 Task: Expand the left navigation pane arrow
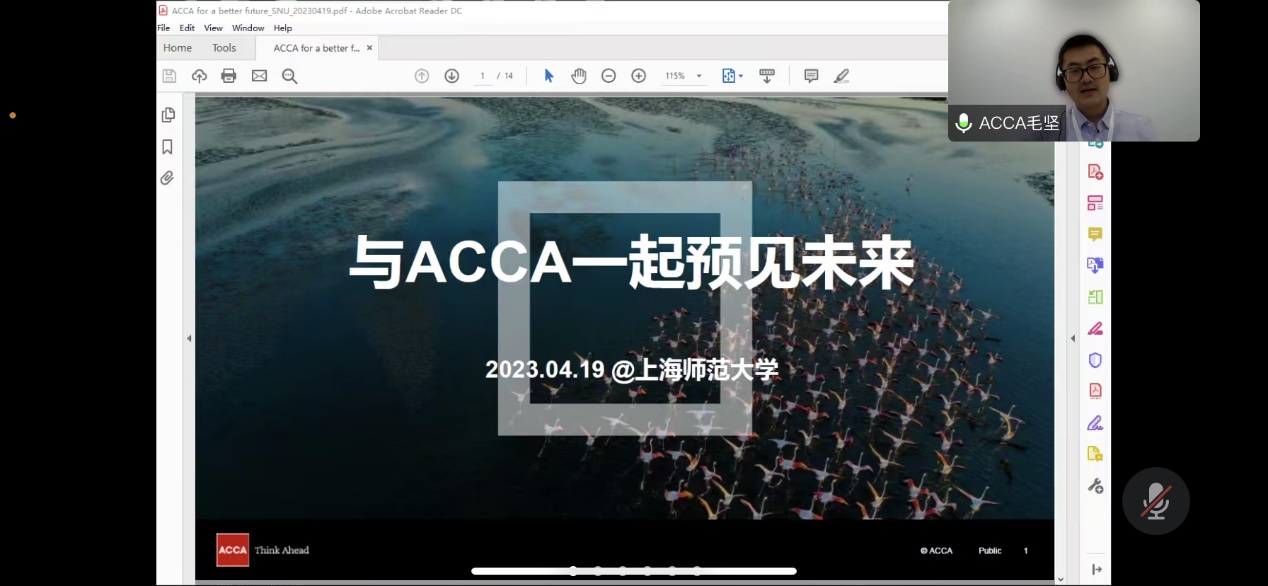pyautogui.click(x=189, y=339)
